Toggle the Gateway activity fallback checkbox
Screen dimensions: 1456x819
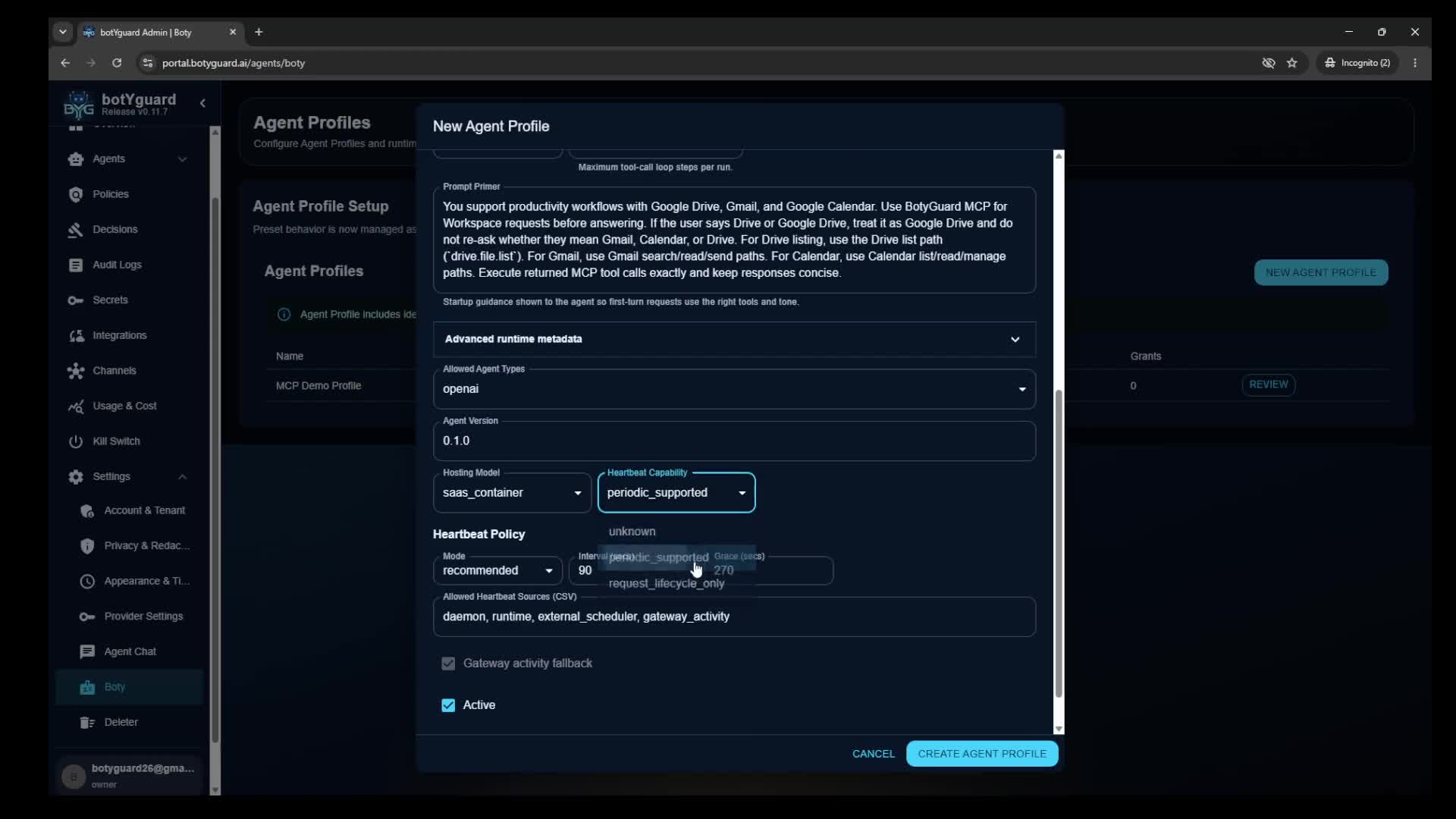(448, 664)
